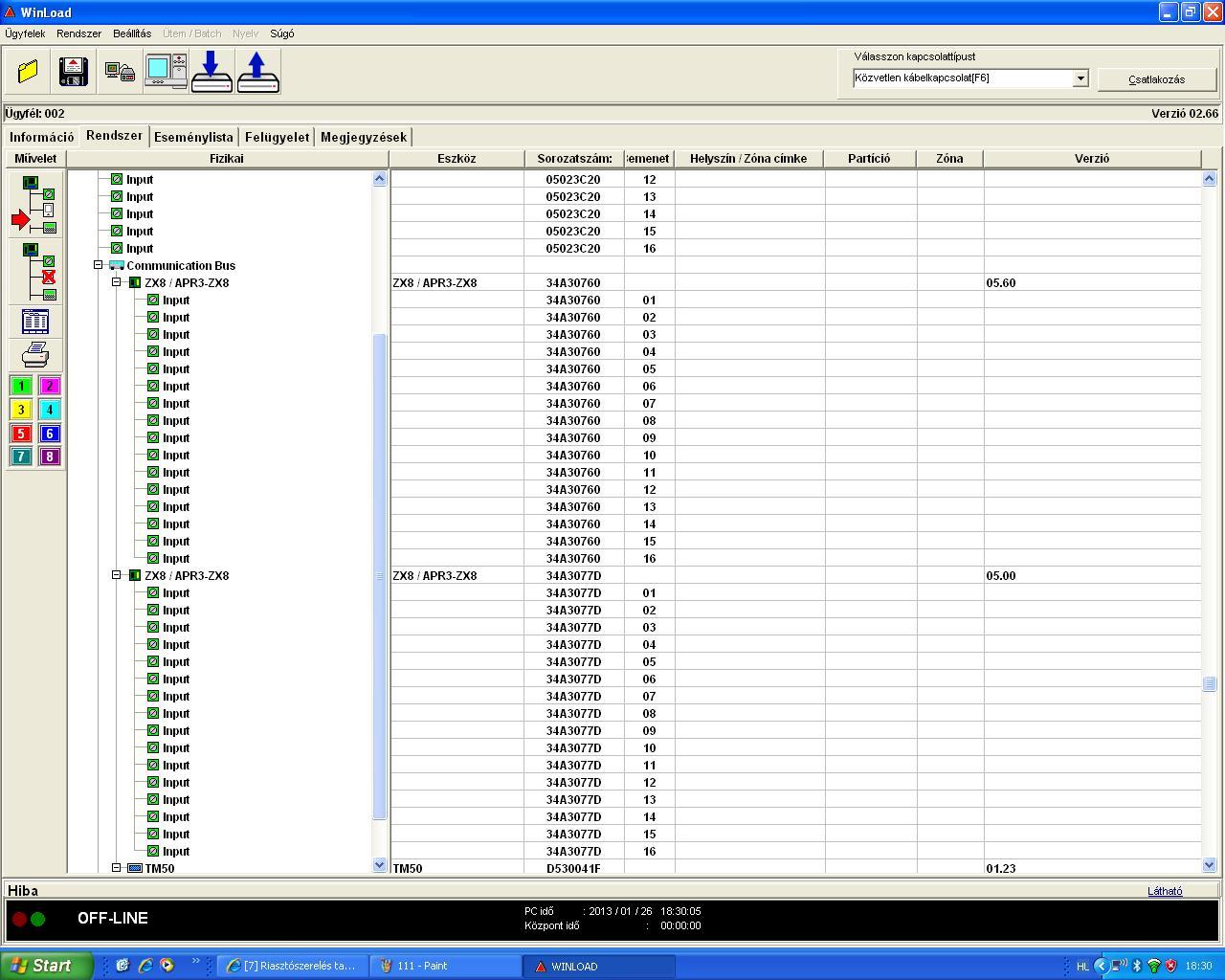Select red partition swatch 5
Screen dimensions: 1225x980
(21, 434)
